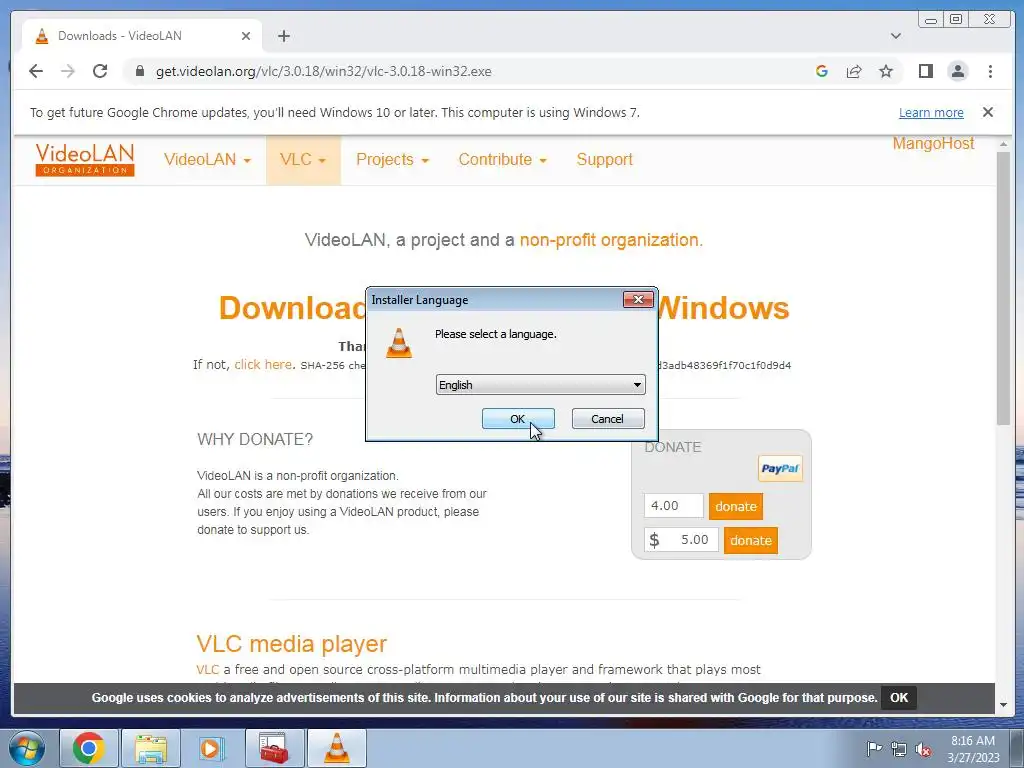1024x768 pixels.
Task: Click the PayPal logo
Action: click(780, 468)
